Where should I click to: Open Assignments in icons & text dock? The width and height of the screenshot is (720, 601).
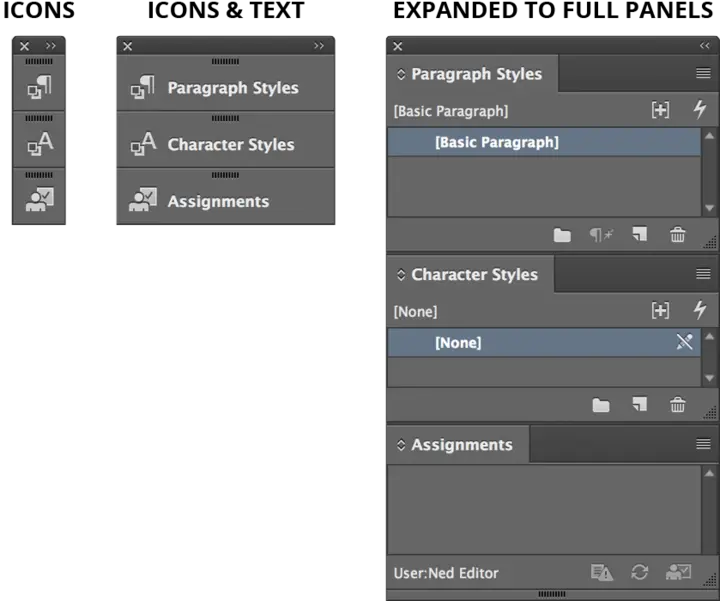coord(225,201)
